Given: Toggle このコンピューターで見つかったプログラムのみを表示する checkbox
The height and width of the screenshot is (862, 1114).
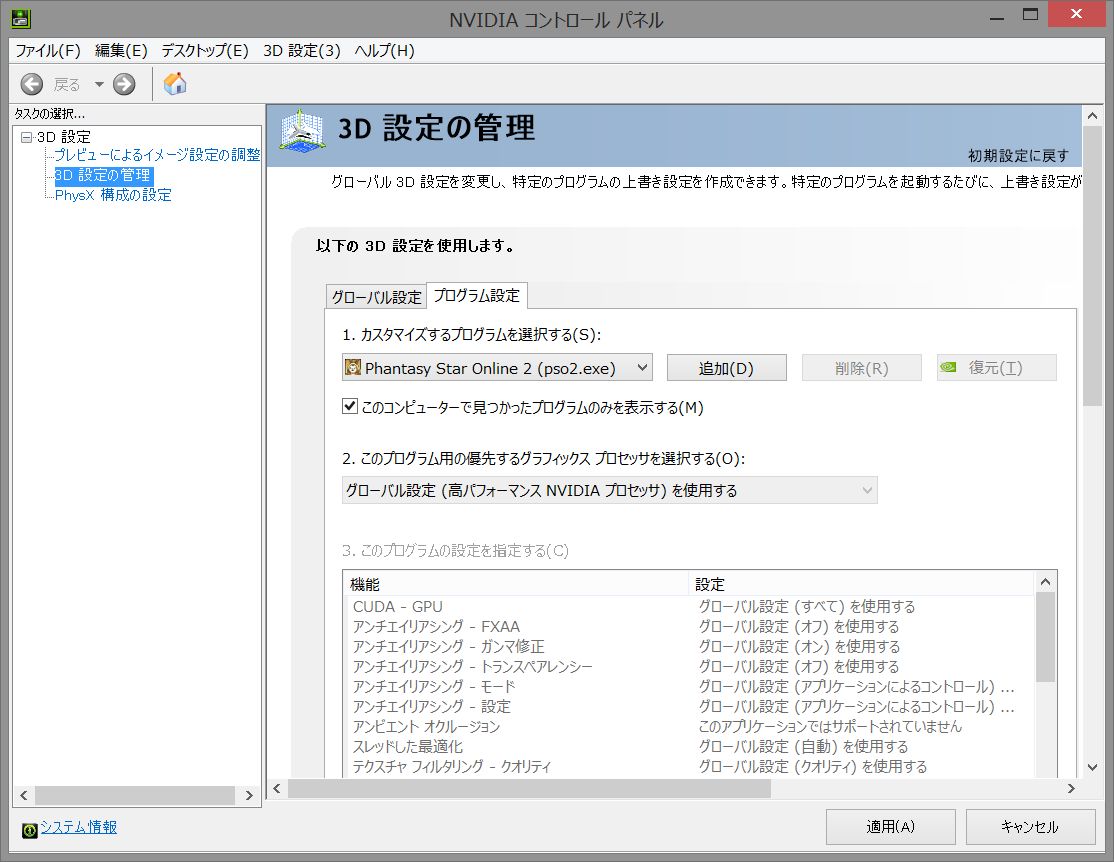Looking at the screenshot, I should point(350,406).
